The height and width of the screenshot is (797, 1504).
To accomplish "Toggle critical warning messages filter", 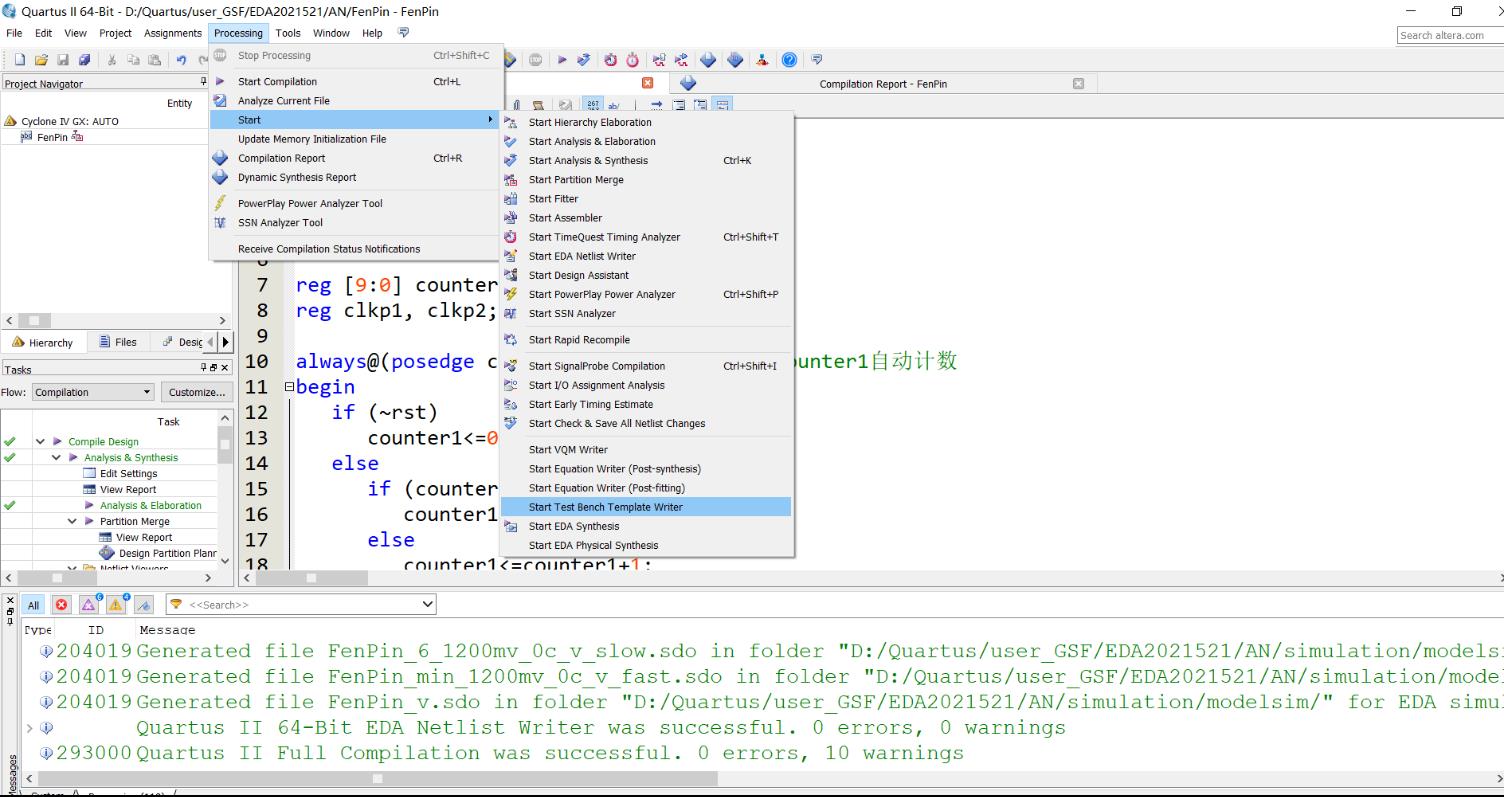I will coord(88,604).
